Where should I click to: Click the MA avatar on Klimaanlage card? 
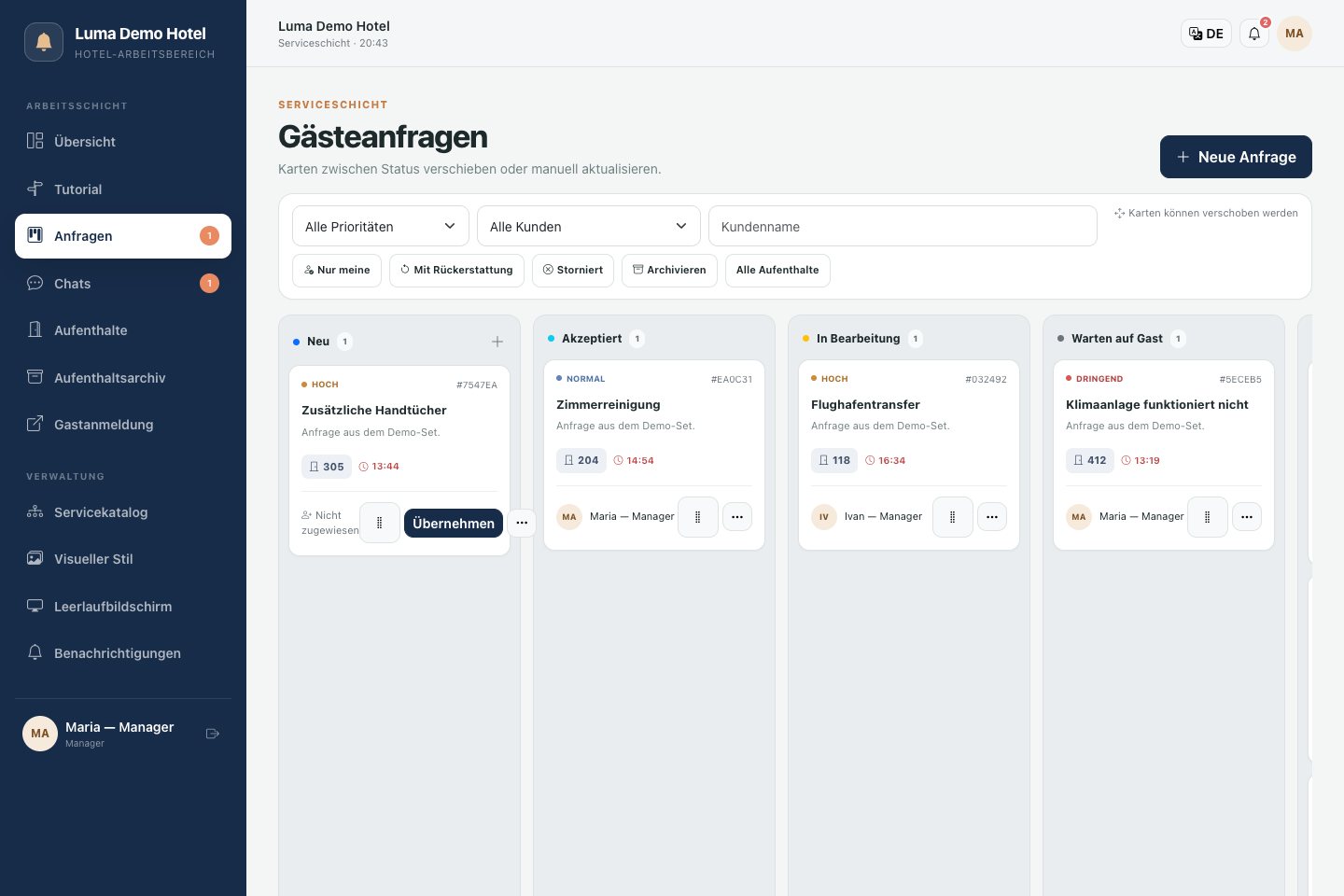(1079, 517)
